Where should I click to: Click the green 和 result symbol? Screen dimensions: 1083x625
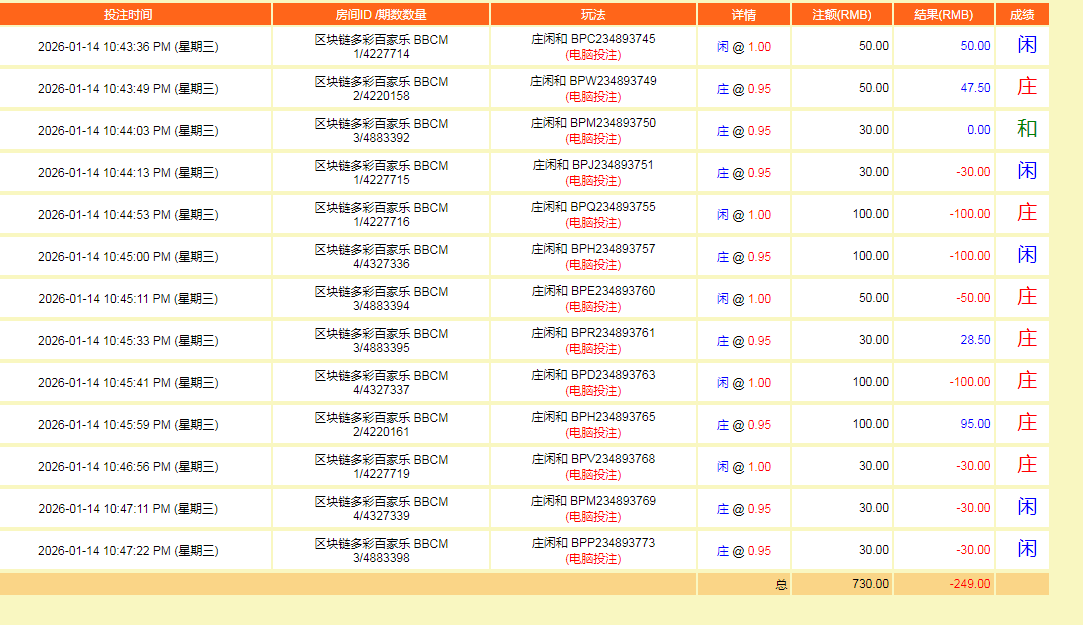coord(1026,129)
